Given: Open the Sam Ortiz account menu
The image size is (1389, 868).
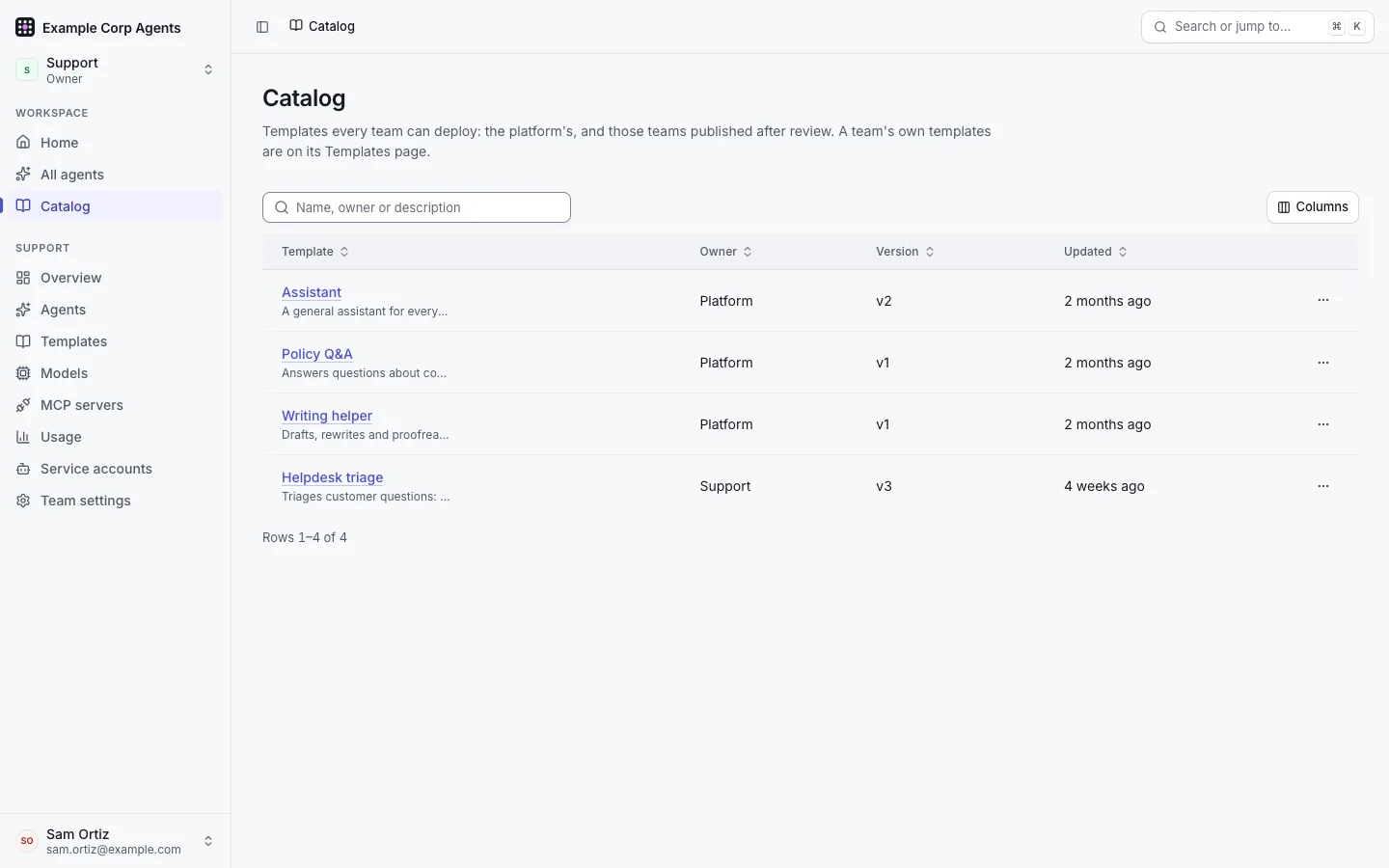Looking at the screenshot, I should pos(116,841).
